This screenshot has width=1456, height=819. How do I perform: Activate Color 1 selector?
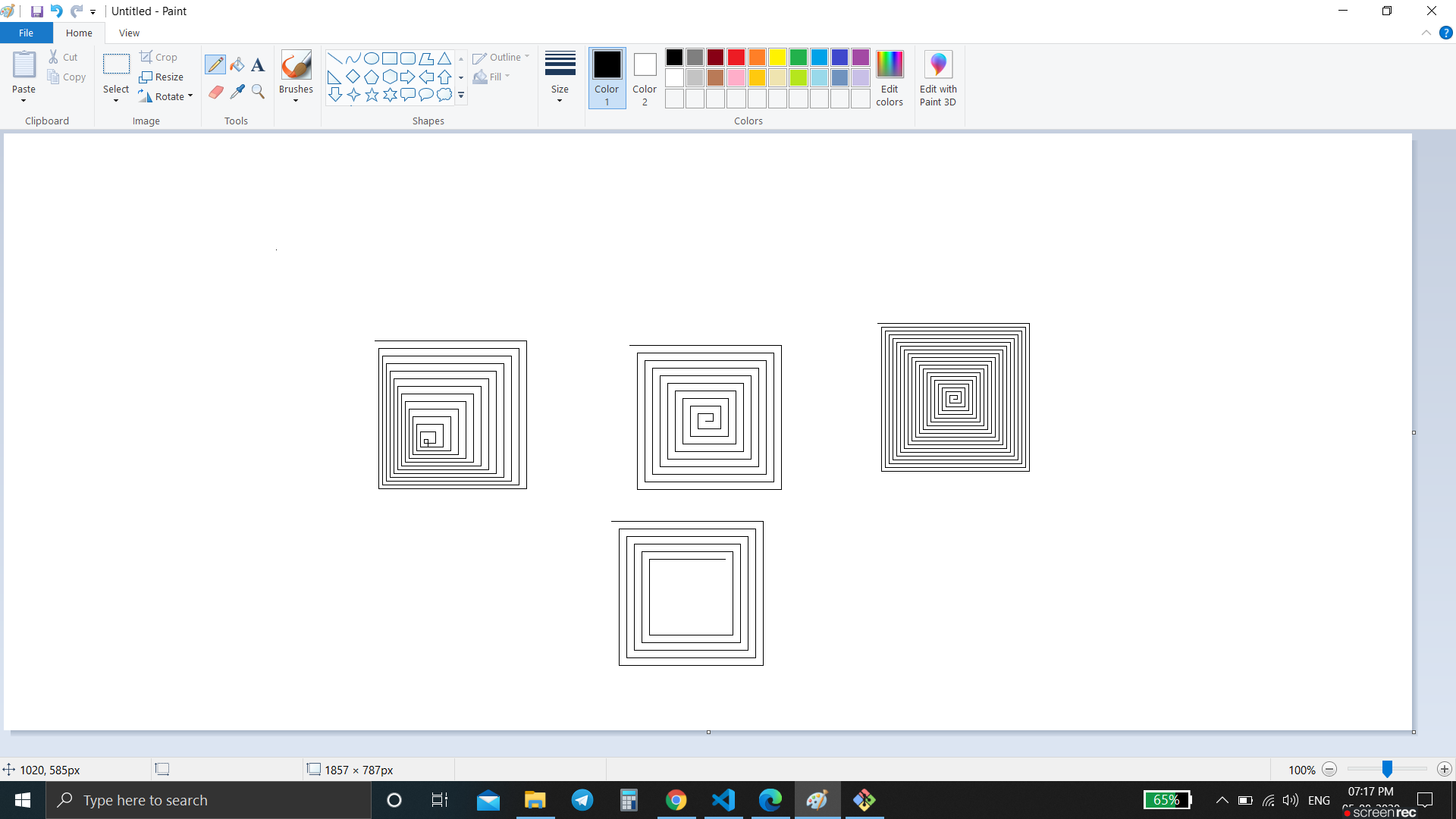point(607,77)
